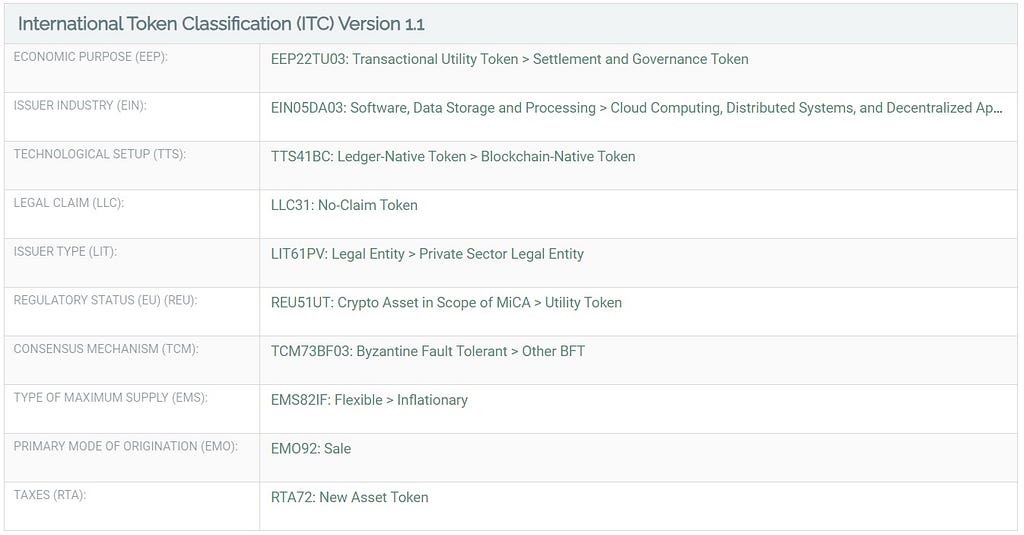Screen dimensions: 1024x535
Task: Click the Economic Purpose (EEP) label
Action: 91,57
